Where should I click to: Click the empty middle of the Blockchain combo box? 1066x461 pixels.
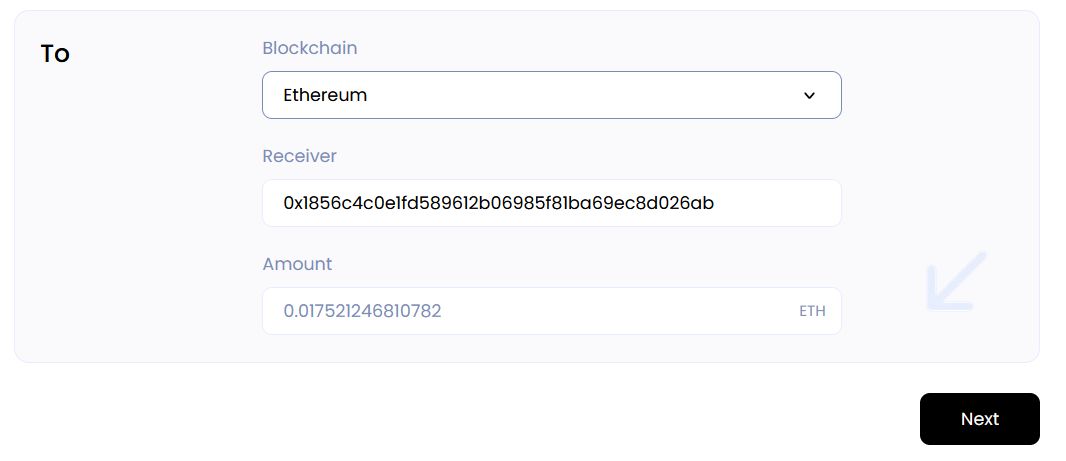pyautogui.click(x=580, y=96)
